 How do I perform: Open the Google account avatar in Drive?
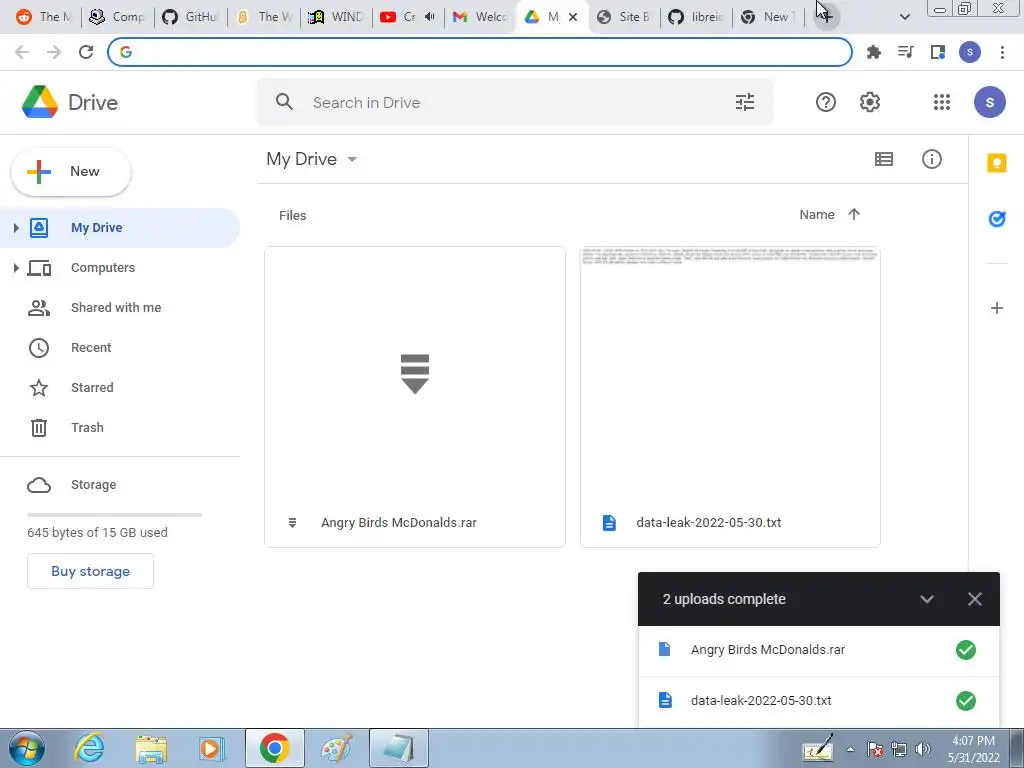coord(989,102)
